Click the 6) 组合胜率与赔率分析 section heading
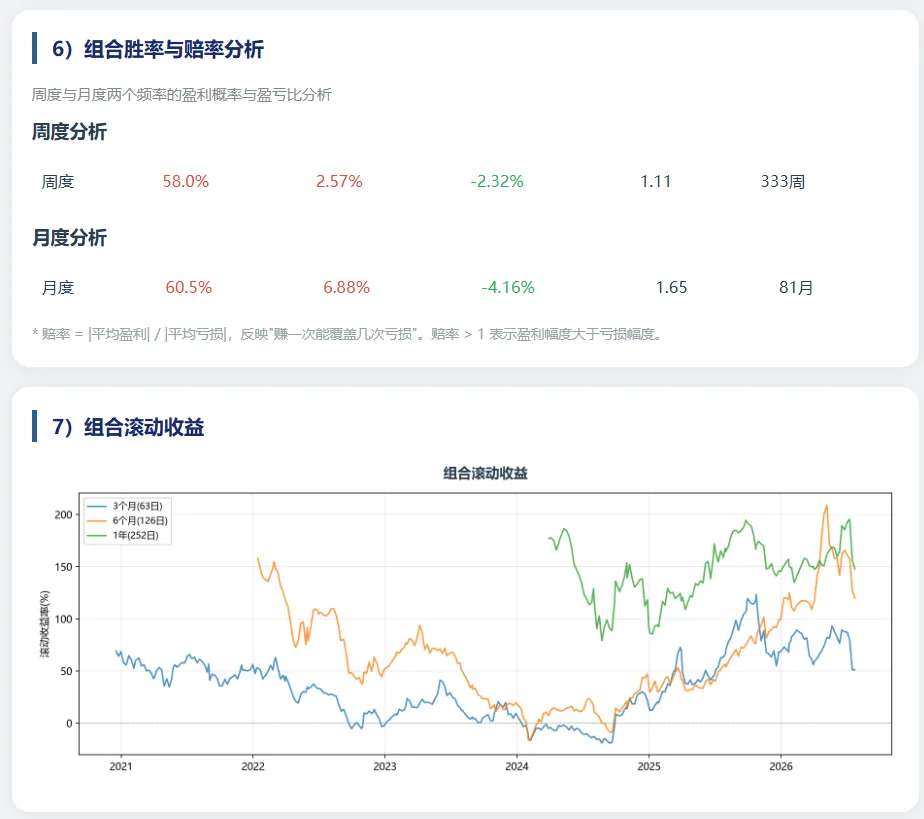Image resolution: width=924 pixels, height=819 pixels. tap(157, 49)
